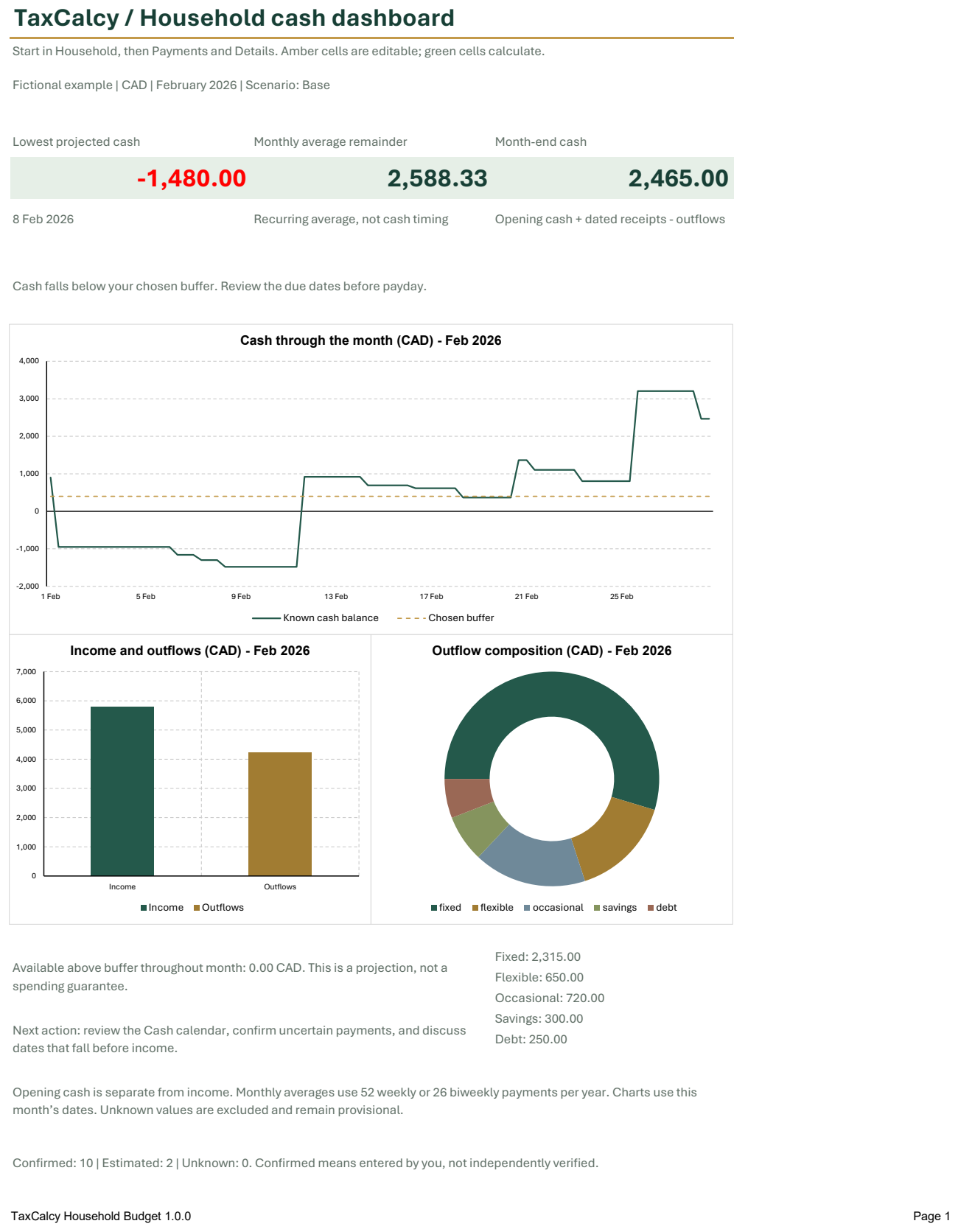
Task: Select the "Debt: 250.00" line
Action: pyautogui.click(x=531, y=1039)
